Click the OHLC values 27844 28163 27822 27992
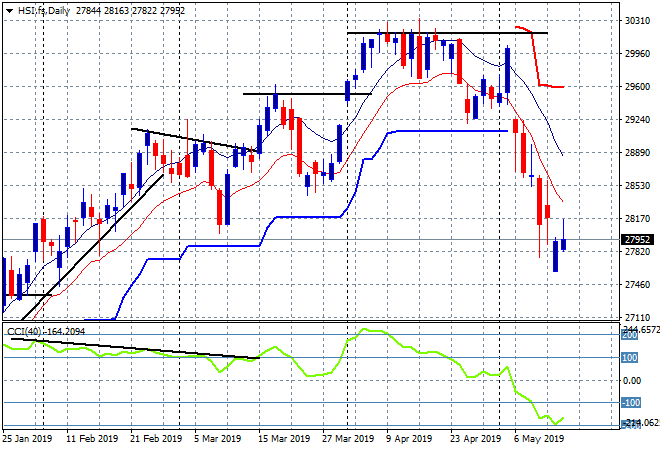 pos(130,11)
